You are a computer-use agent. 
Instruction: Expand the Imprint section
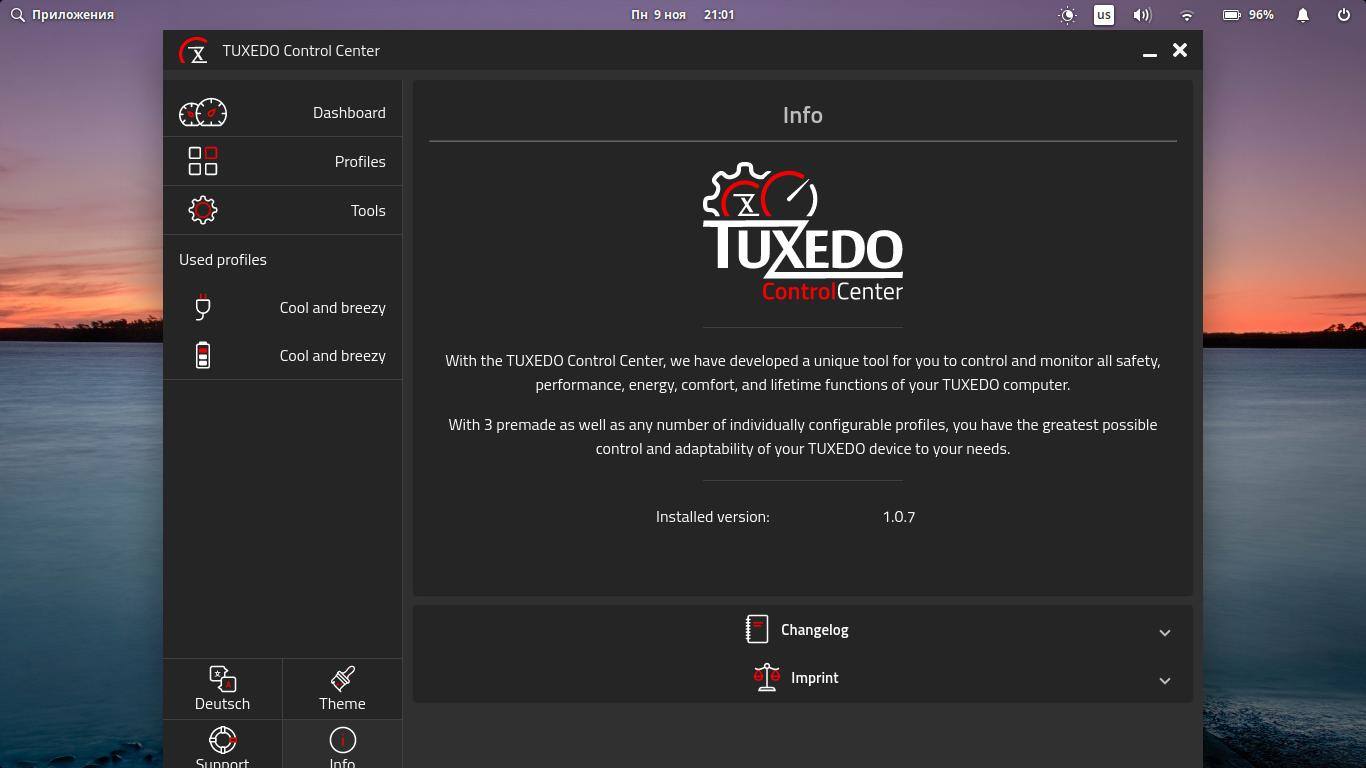click(803, 677)
